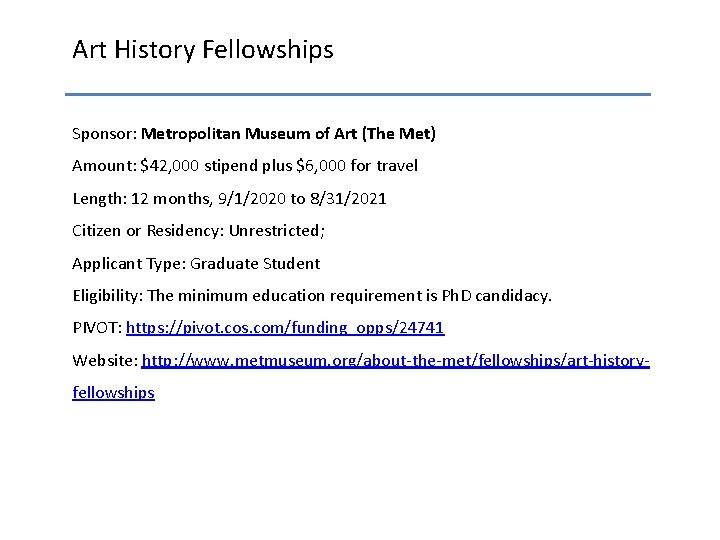Click the "Art History Fellowships" slide title

point(203,49)
